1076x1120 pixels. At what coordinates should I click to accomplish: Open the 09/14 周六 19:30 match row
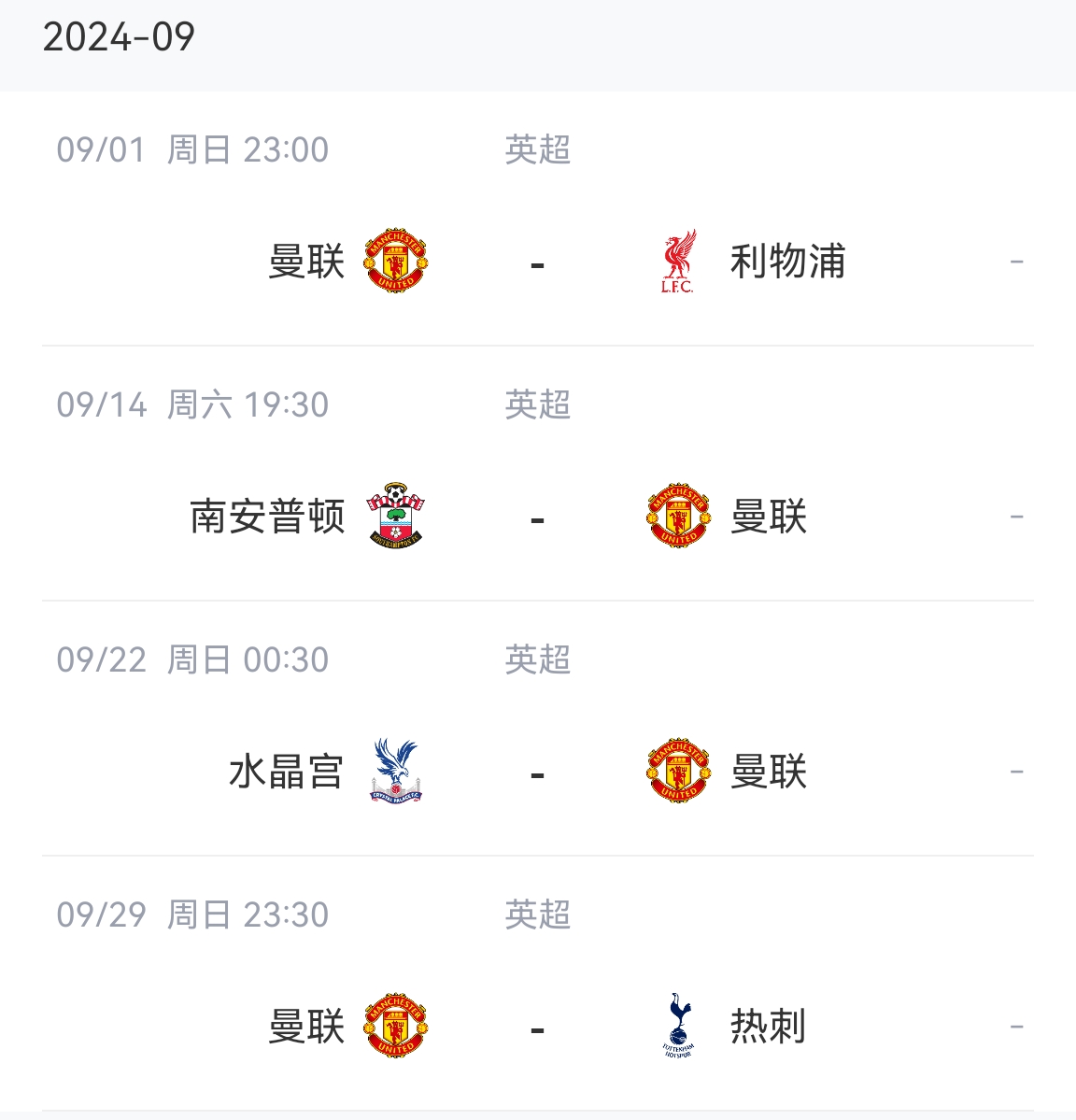(x=538, y=473)
